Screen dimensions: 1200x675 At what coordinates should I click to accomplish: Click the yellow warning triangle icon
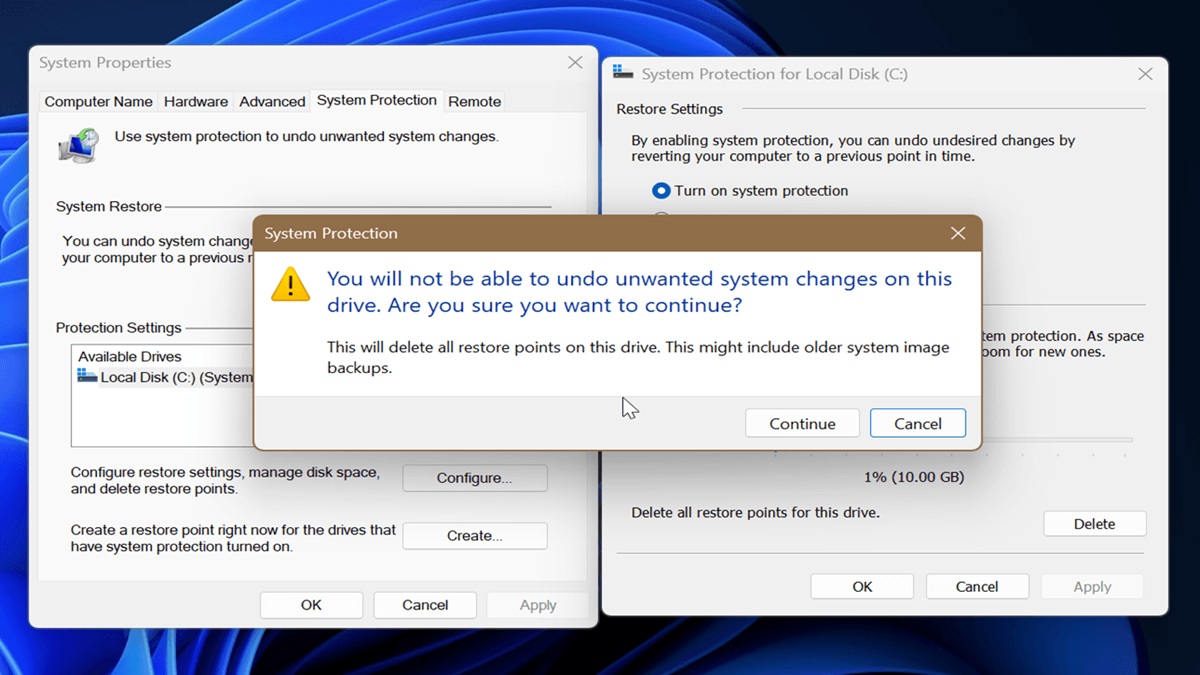click(x=291, y=285)
